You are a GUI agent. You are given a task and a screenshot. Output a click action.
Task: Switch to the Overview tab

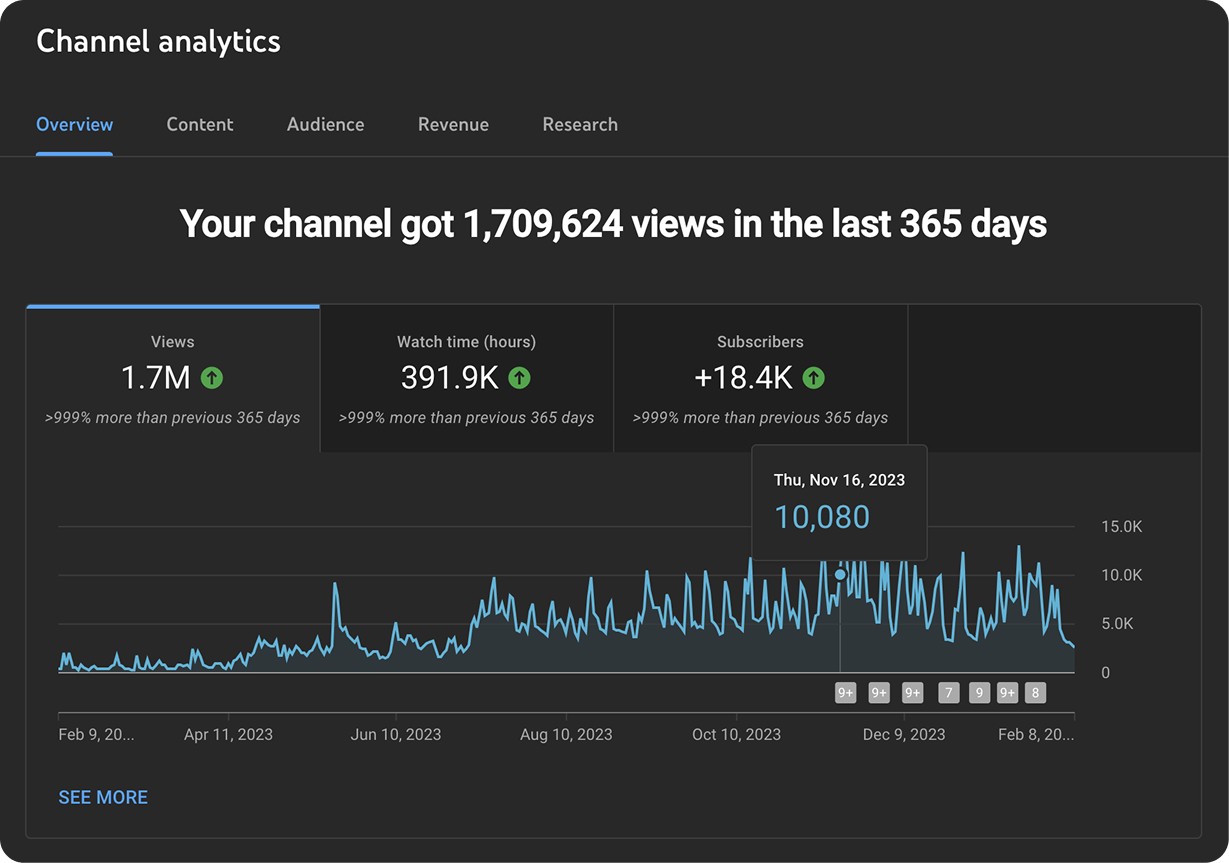[75, 125]
